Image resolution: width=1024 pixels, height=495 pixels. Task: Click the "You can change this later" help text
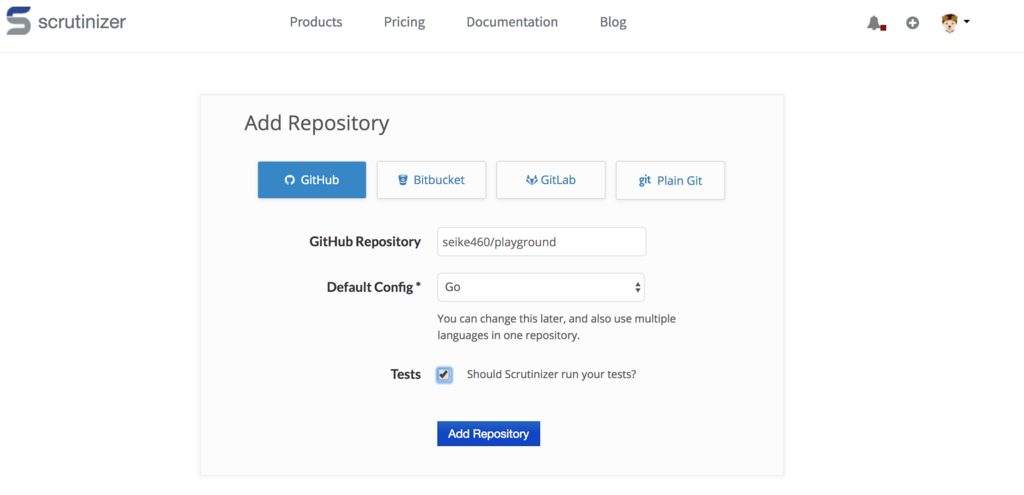coord(556,328)
